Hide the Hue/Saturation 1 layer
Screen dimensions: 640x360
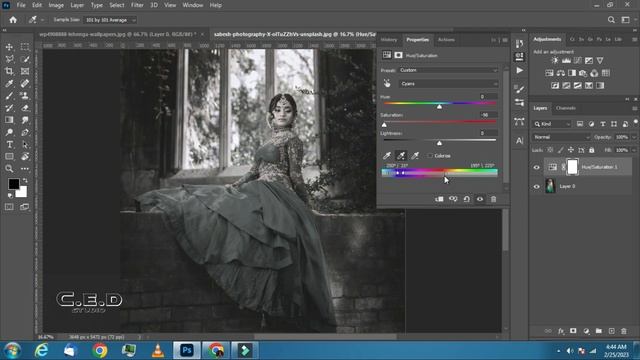click(x=537, y=167)
